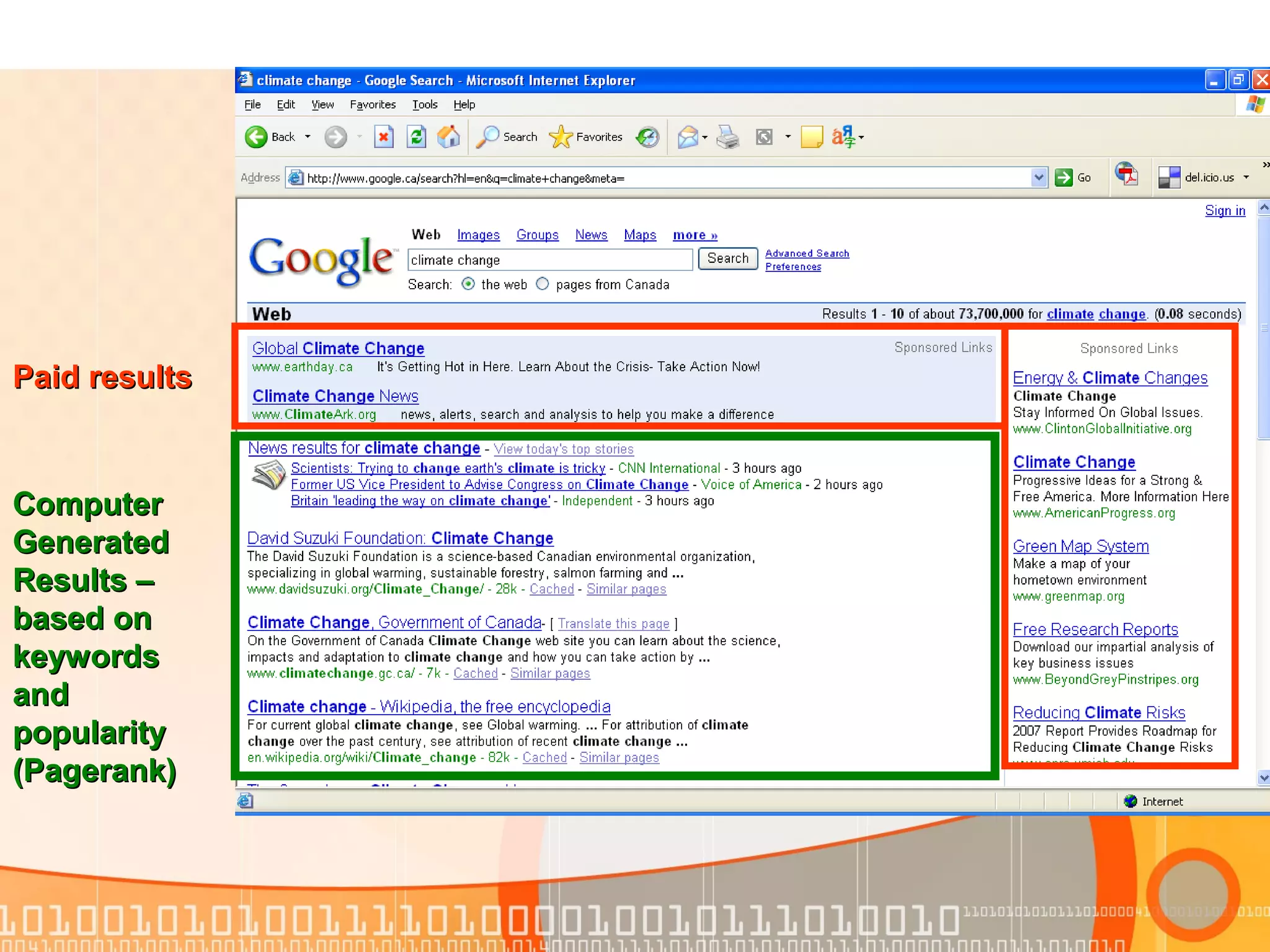Image resolution: width=1270 pixels, height=952 pixels.
Task: Expand the Mail button dropdown arrow
Action: pyautogui.click(x=705, y=138)
